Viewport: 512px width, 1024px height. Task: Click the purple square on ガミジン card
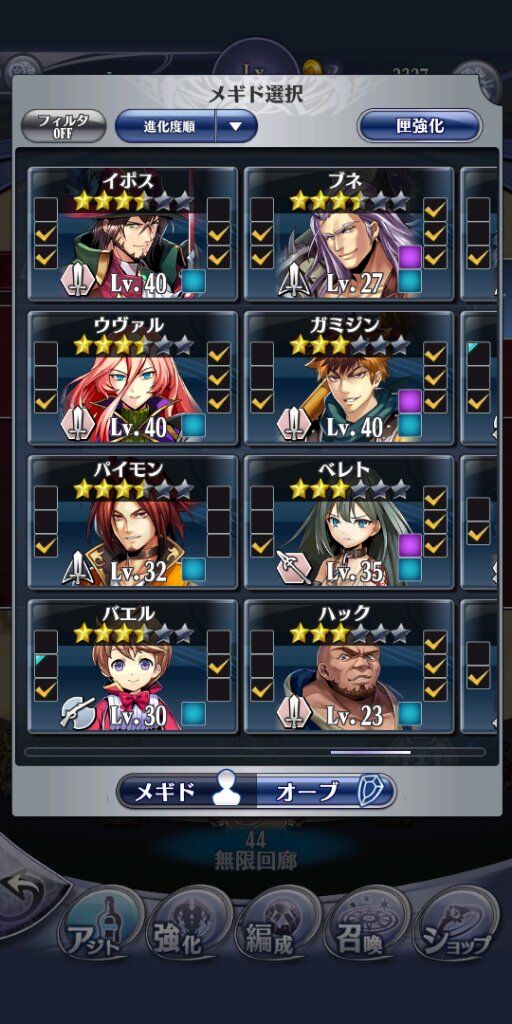pos(409,399)
